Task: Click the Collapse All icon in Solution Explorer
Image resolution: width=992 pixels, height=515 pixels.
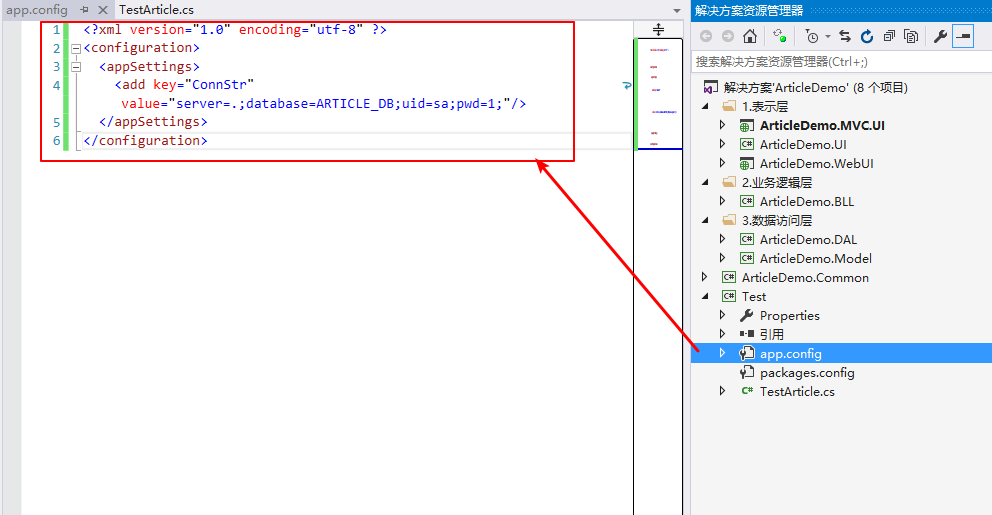Action: pos(889,36)
